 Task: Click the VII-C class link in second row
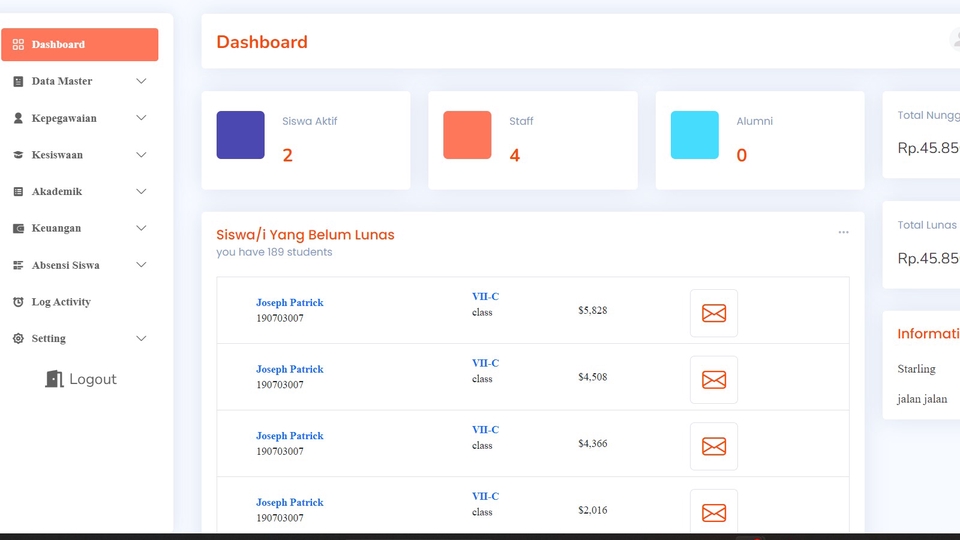point(485,363)
